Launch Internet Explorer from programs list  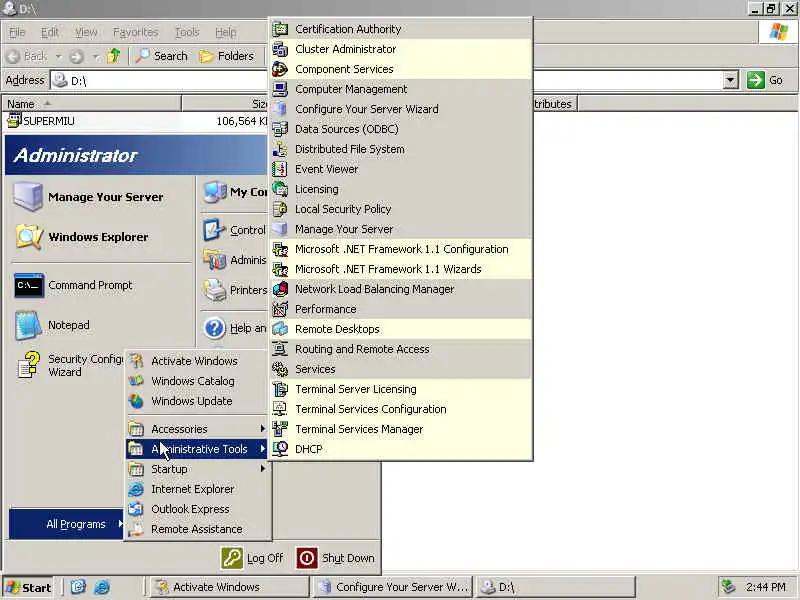point(197,489)
